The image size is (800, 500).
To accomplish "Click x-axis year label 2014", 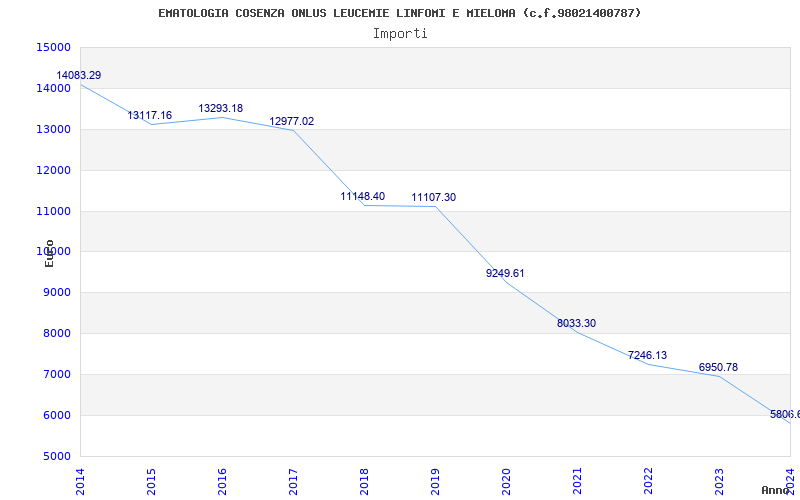I will point(80,481).
